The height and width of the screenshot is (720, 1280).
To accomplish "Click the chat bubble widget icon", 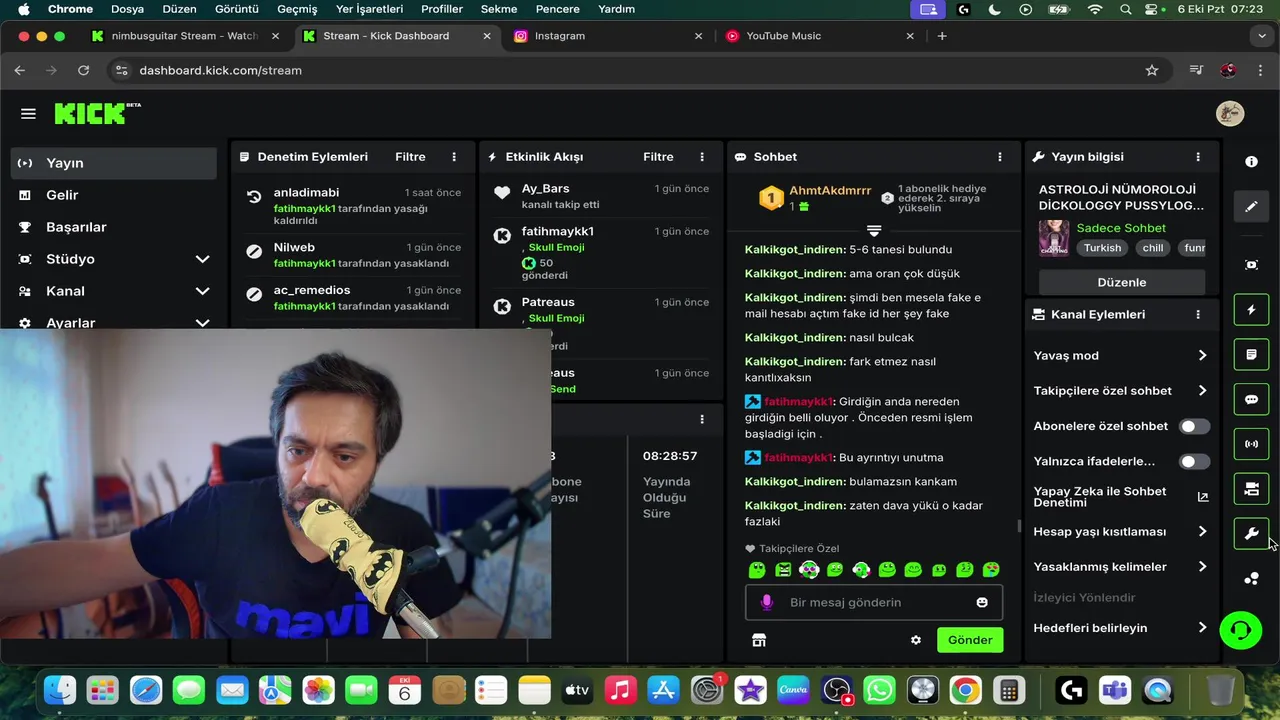I will pyautogui.click(x=1251, y=399).
